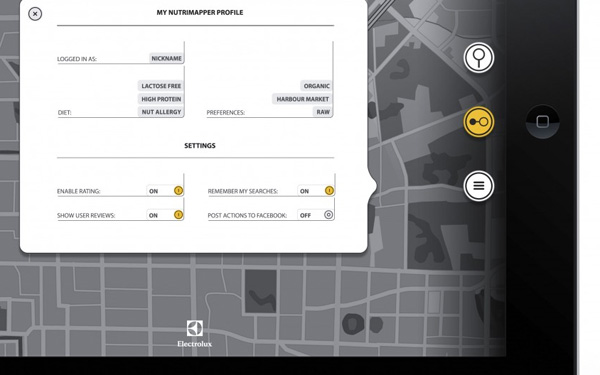Image resolution: width=600 pixels, height=375 pixels.
Task: Click the Lactose Free diet tag
Action: (x=161, y=86)
